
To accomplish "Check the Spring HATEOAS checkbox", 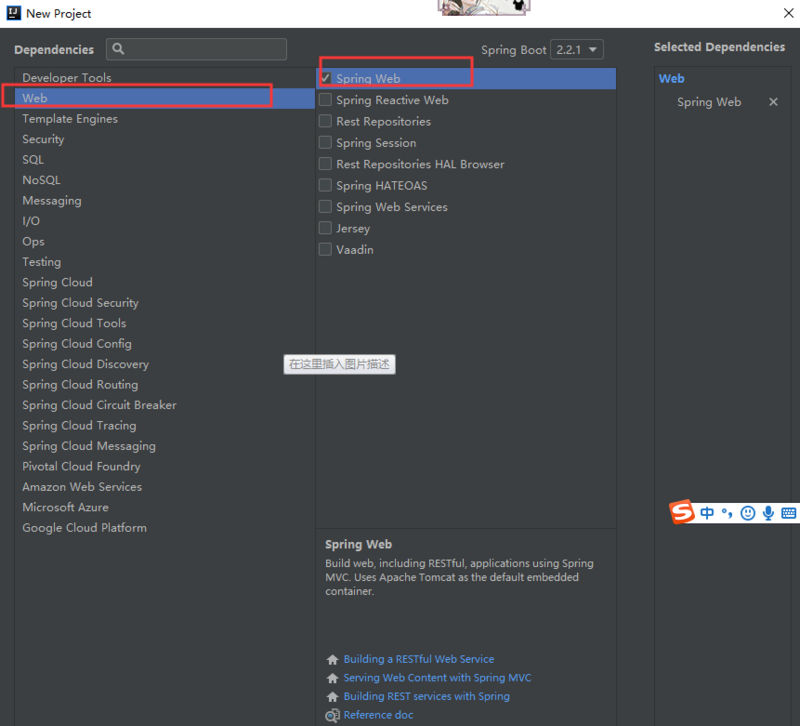I will pyautogui.click(x=326, y=185).
